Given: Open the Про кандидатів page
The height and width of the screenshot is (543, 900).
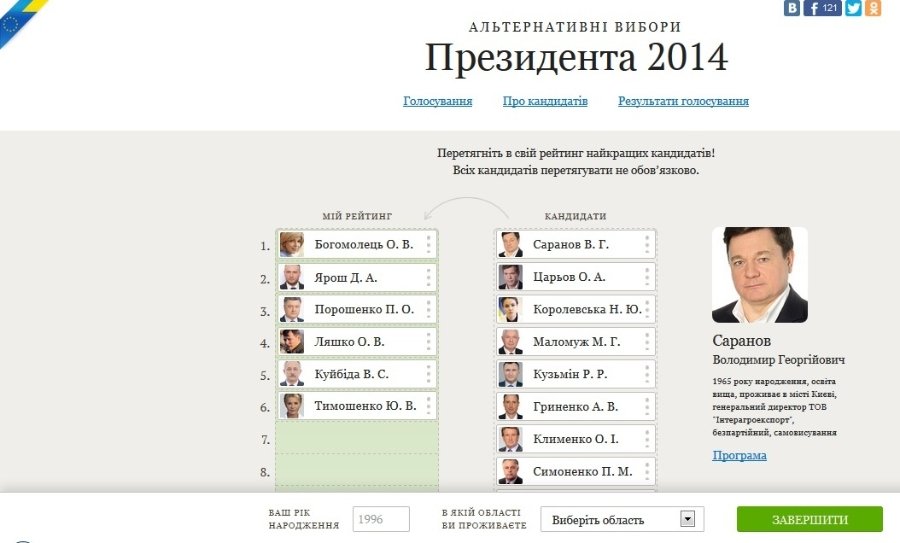Looking at the screenshot, I should [545, 101].
